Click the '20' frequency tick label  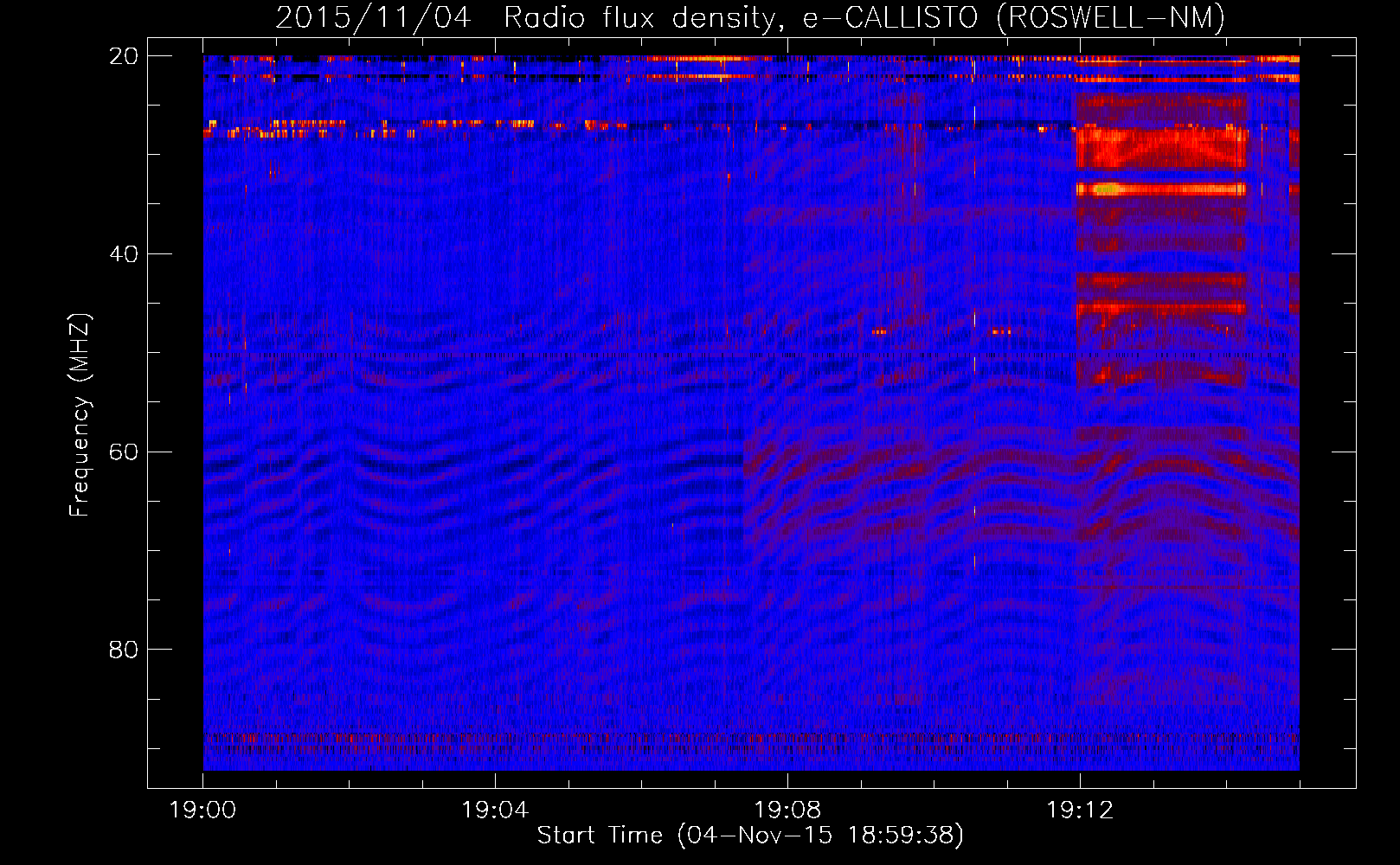pyautogui.click(x=124, y=56)
